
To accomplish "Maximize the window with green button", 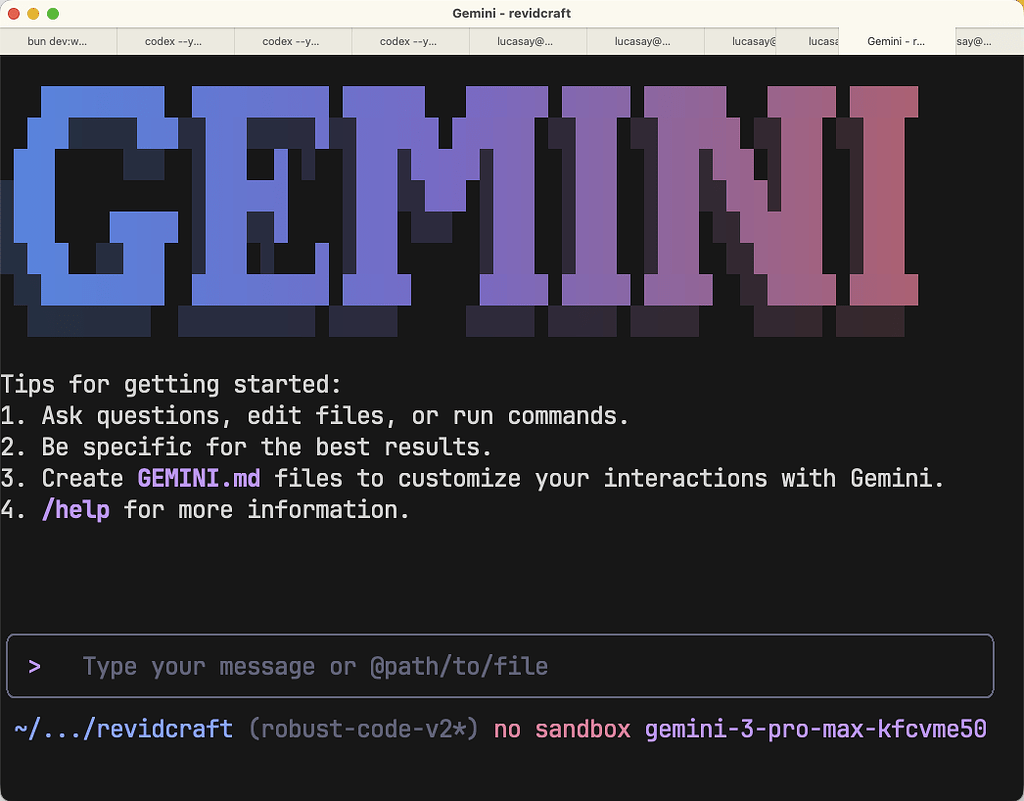I will click(x=53, y=14).
